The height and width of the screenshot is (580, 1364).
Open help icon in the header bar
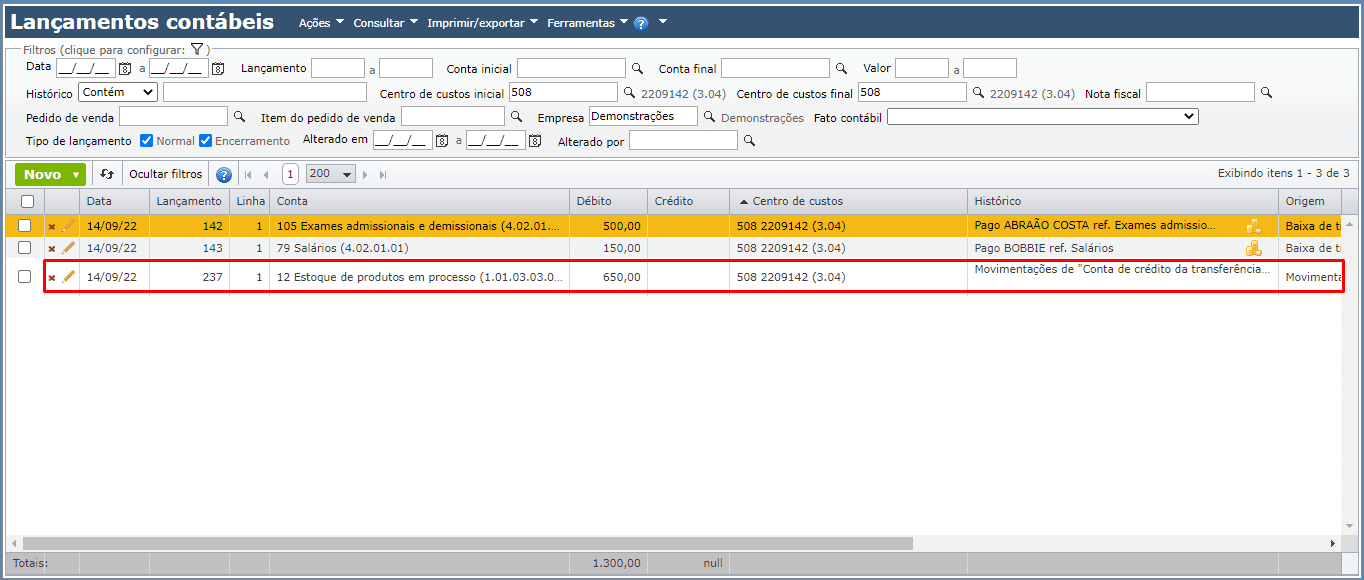tap(641, 23)
